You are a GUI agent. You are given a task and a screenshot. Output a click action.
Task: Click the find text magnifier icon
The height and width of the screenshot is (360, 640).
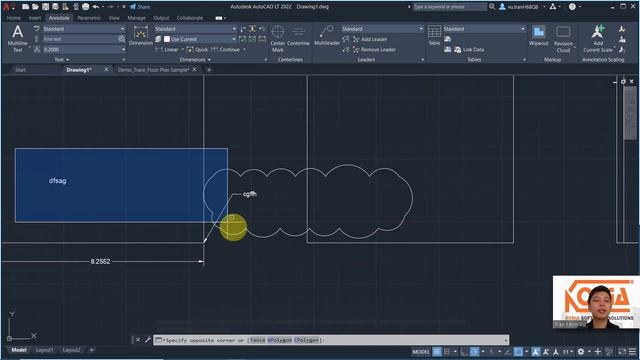pyautogui.click(x=121, y=39)
